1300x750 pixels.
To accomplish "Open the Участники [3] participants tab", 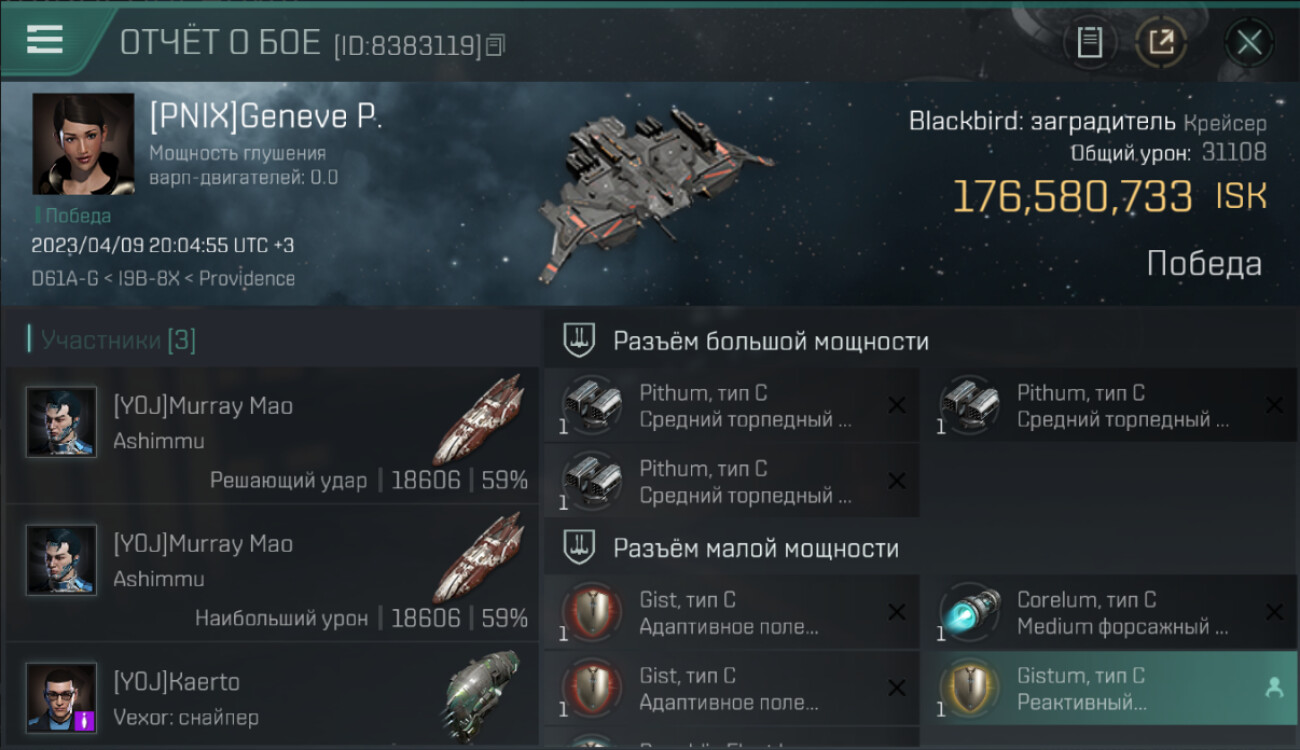I will [x=112, y=340].
